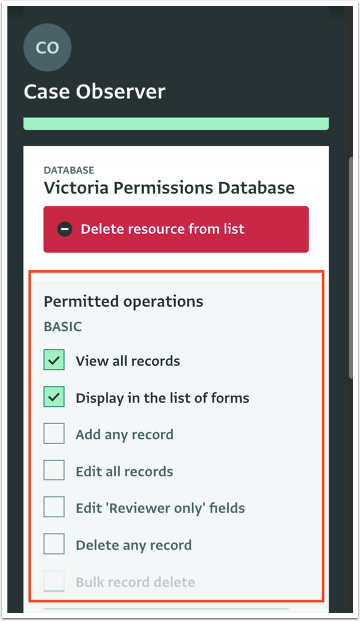360x621 pixels.
Task: Click the Permitted operations heading
Action: click(x=123, y=302)
